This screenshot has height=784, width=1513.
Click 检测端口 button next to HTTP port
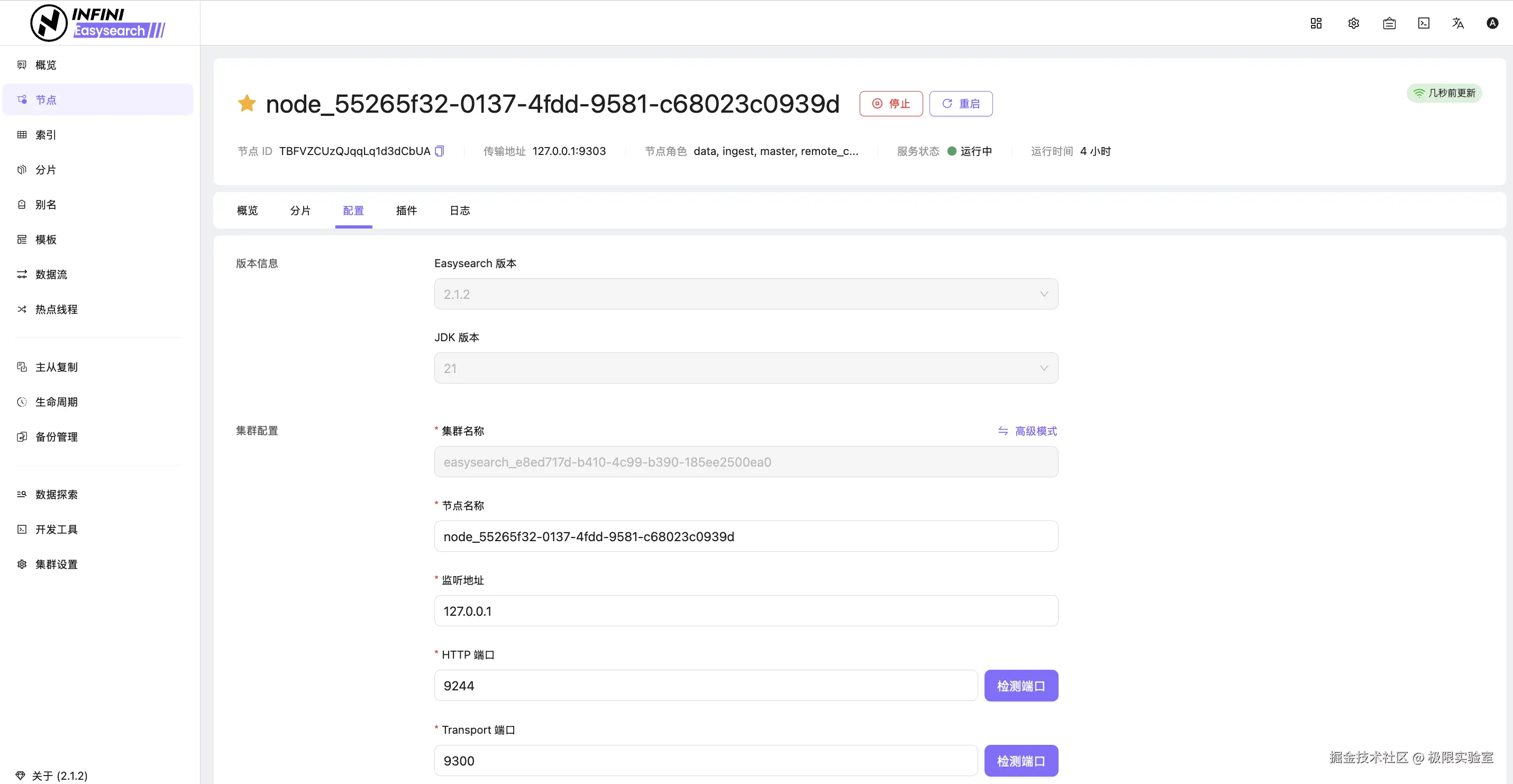pos(1020,686)
